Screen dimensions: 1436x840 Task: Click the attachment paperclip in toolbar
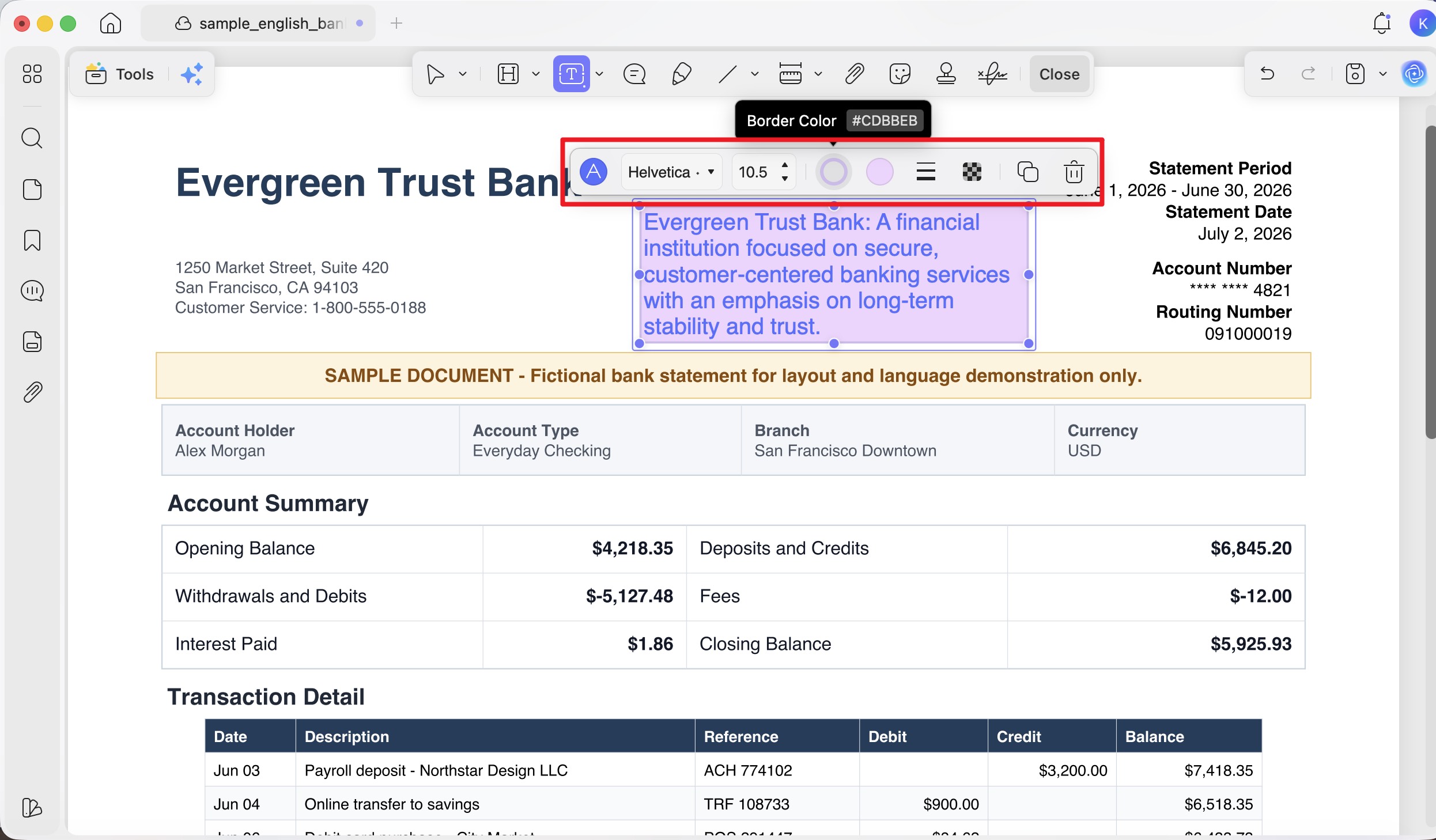click(854, 74)
